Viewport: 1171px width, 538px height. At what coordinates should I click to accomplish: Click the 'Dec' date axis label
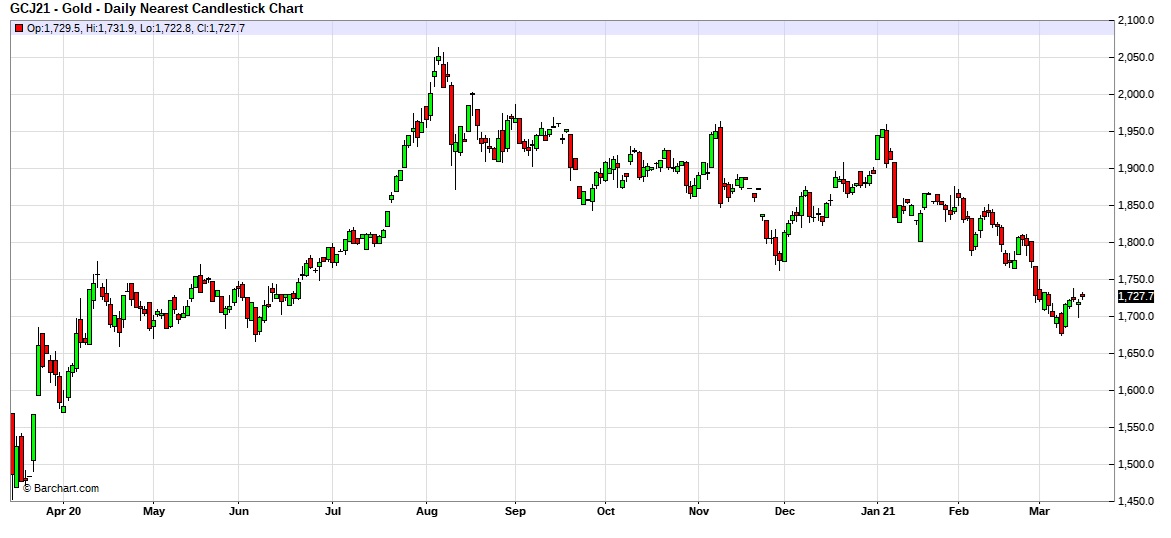[785, 512]
